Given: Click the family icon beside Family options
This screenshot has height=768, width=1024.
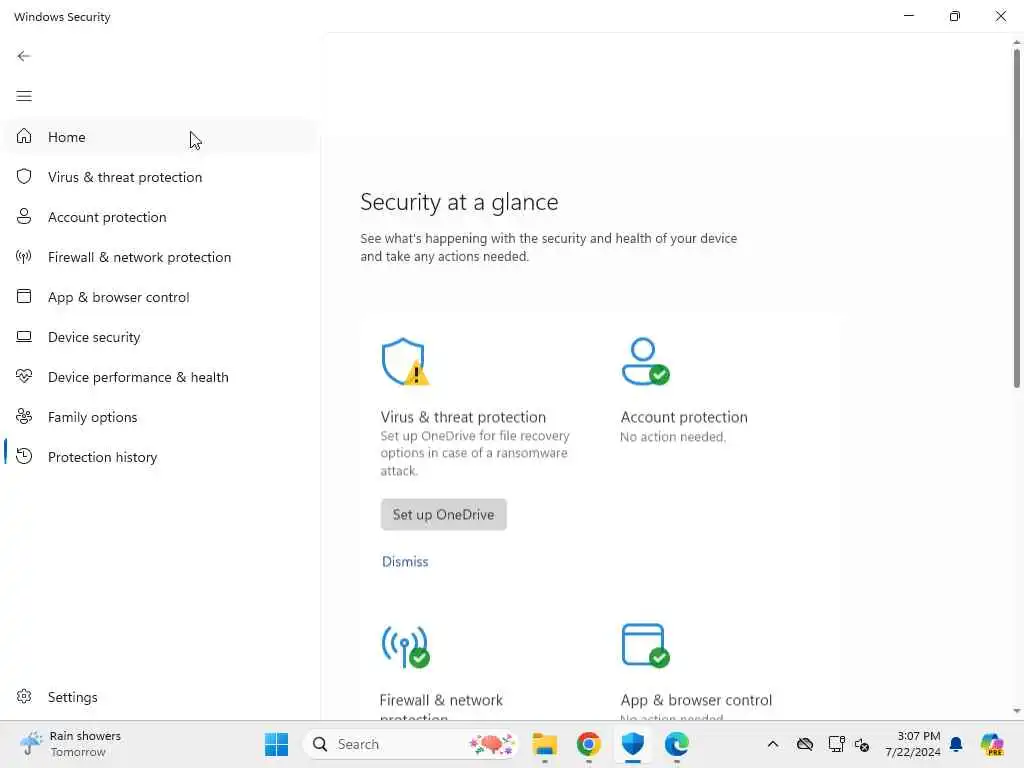Looking at the screenshot, I should pyautogui.click(x=24, y=416).
